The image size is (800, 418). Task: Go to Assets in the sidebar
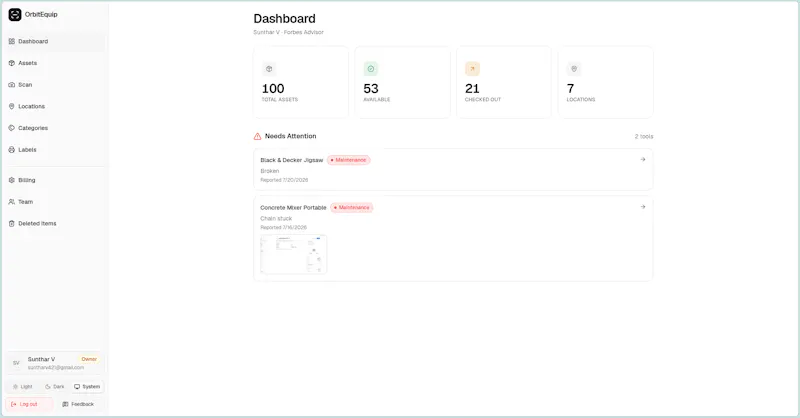55,63
